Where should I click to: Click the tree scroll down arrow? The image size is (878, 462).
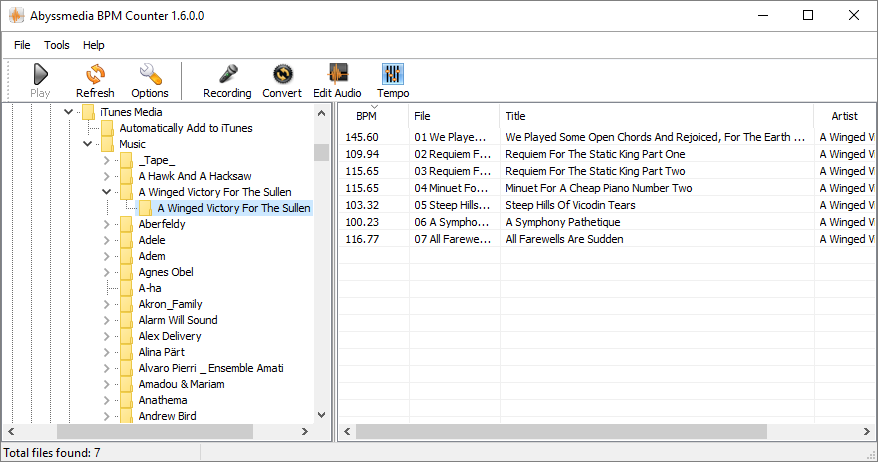[x=321, y=415]
